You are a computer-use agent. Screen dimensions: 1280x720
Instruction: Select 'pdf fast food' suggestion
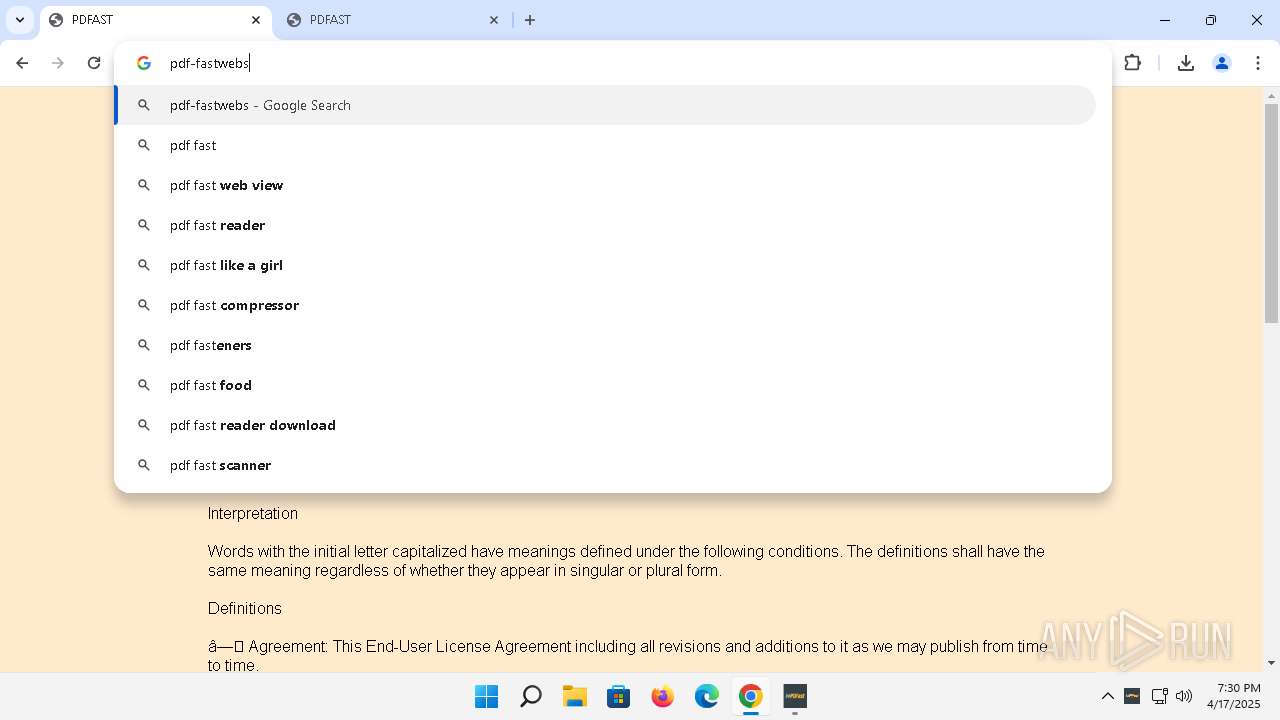(605, 385)
